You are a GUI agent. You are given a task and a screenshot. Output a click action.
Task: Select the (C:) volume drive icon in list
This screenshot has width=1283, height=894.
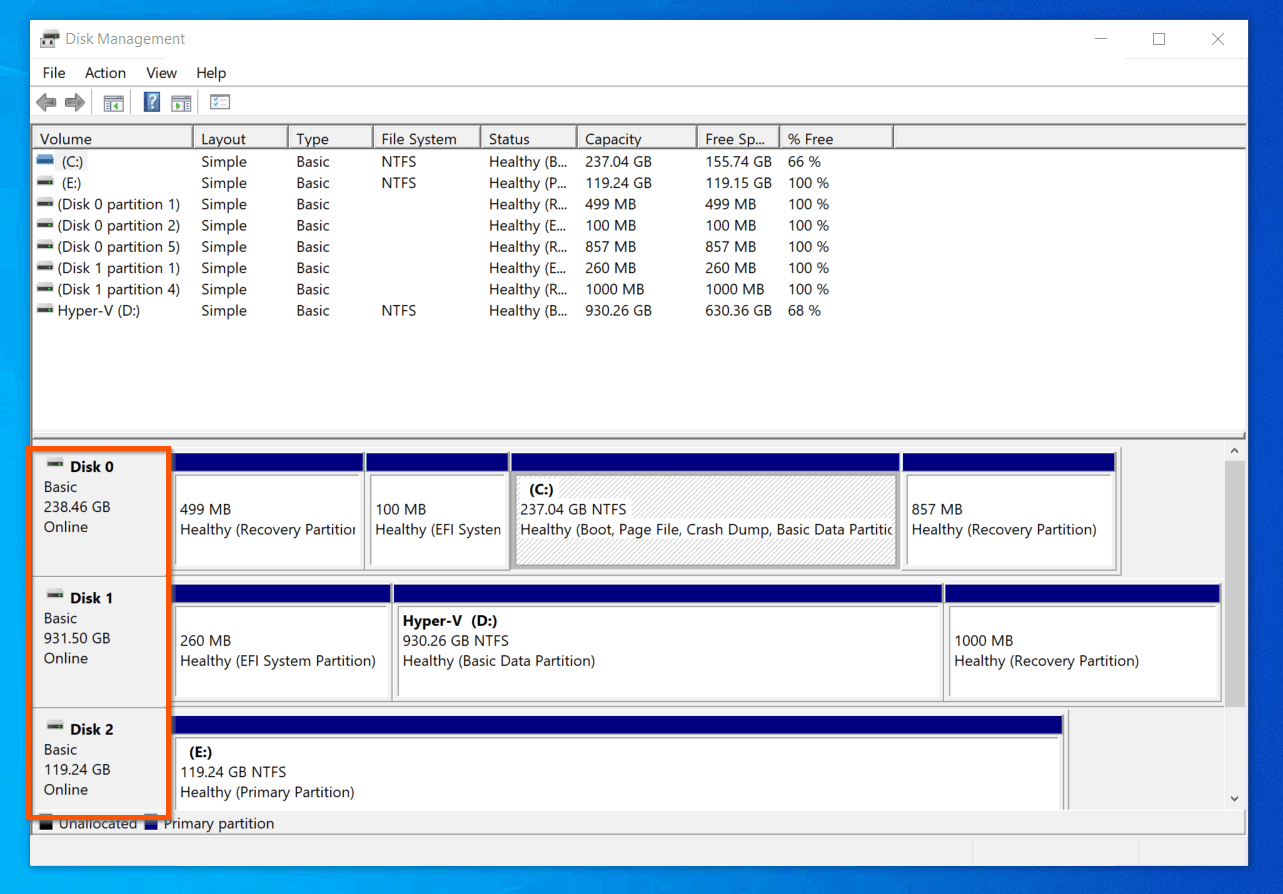[x=45, y=161]
